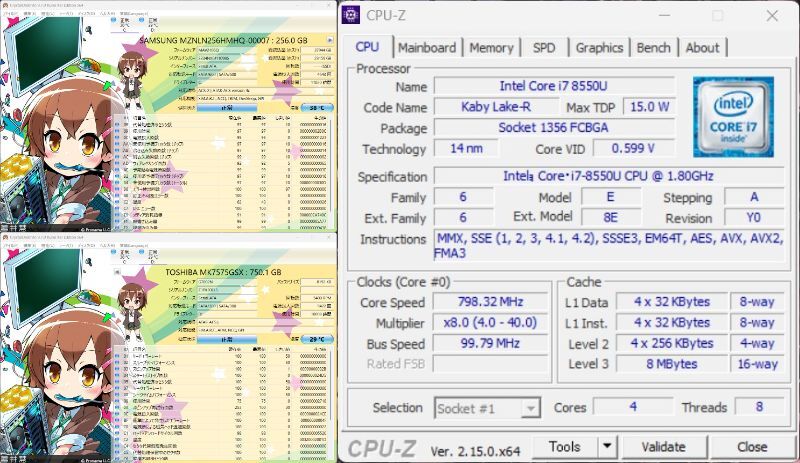Click the Intel Core i7 inside logo

pyautogui.click(x=733, y=117)
